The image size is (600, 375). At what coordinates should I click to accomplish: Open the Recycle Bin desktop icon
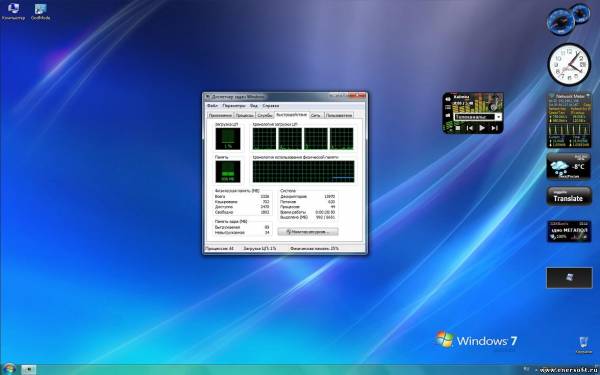pos(584,345)
